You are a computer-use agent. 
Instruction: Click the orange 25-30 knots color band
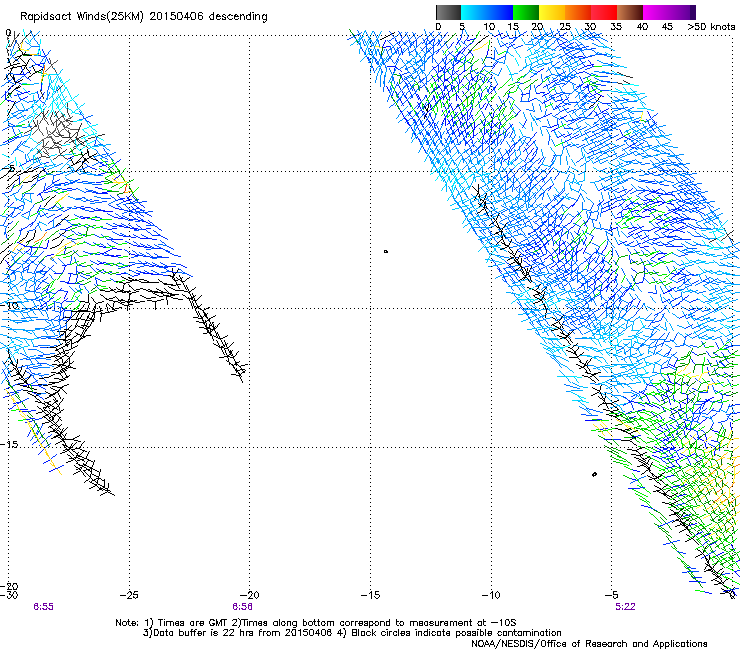(x=578, y=12)
